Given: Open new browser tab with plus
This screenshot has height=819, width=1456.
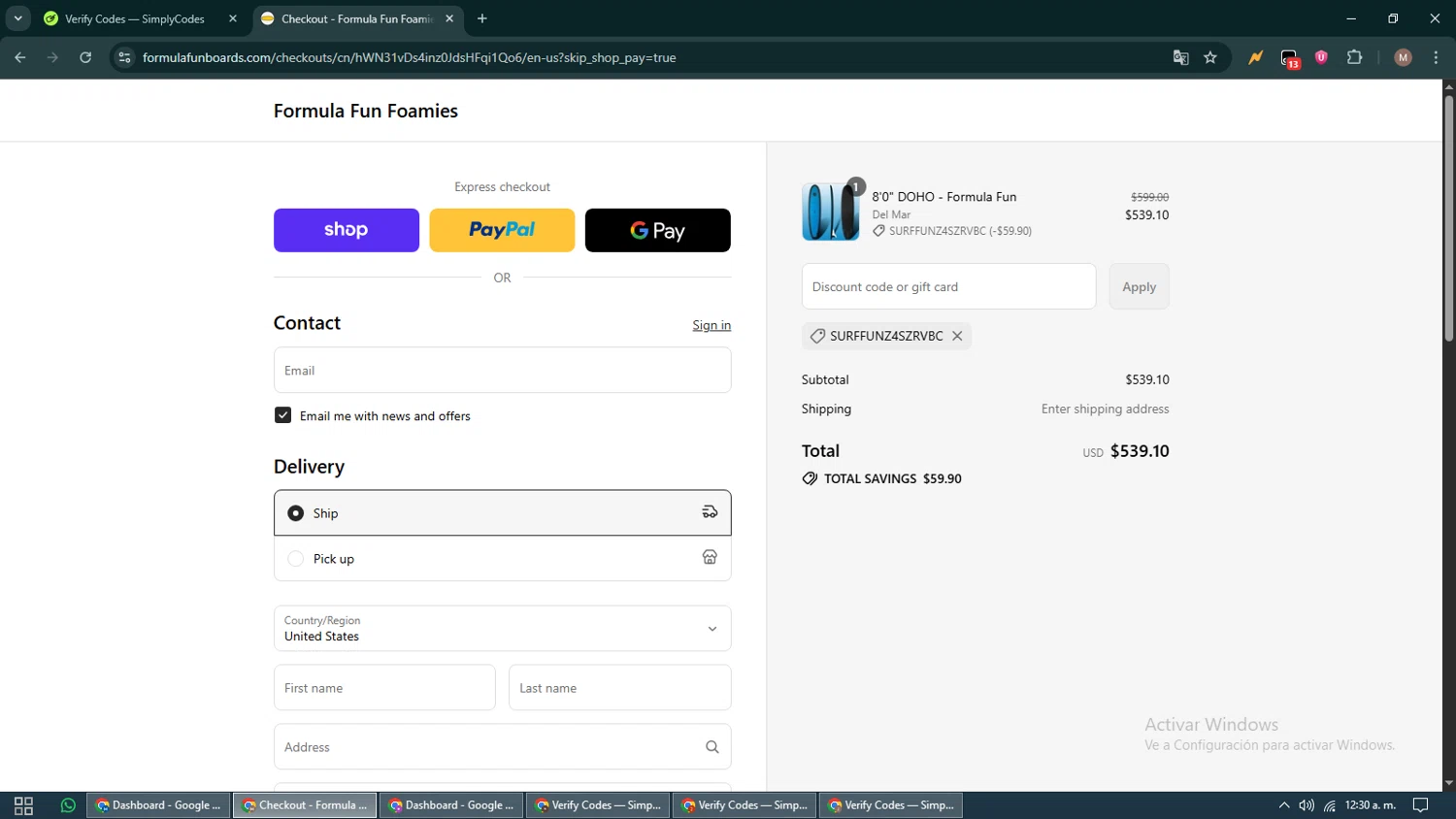Looking at the screenshot, I should 482,18.
